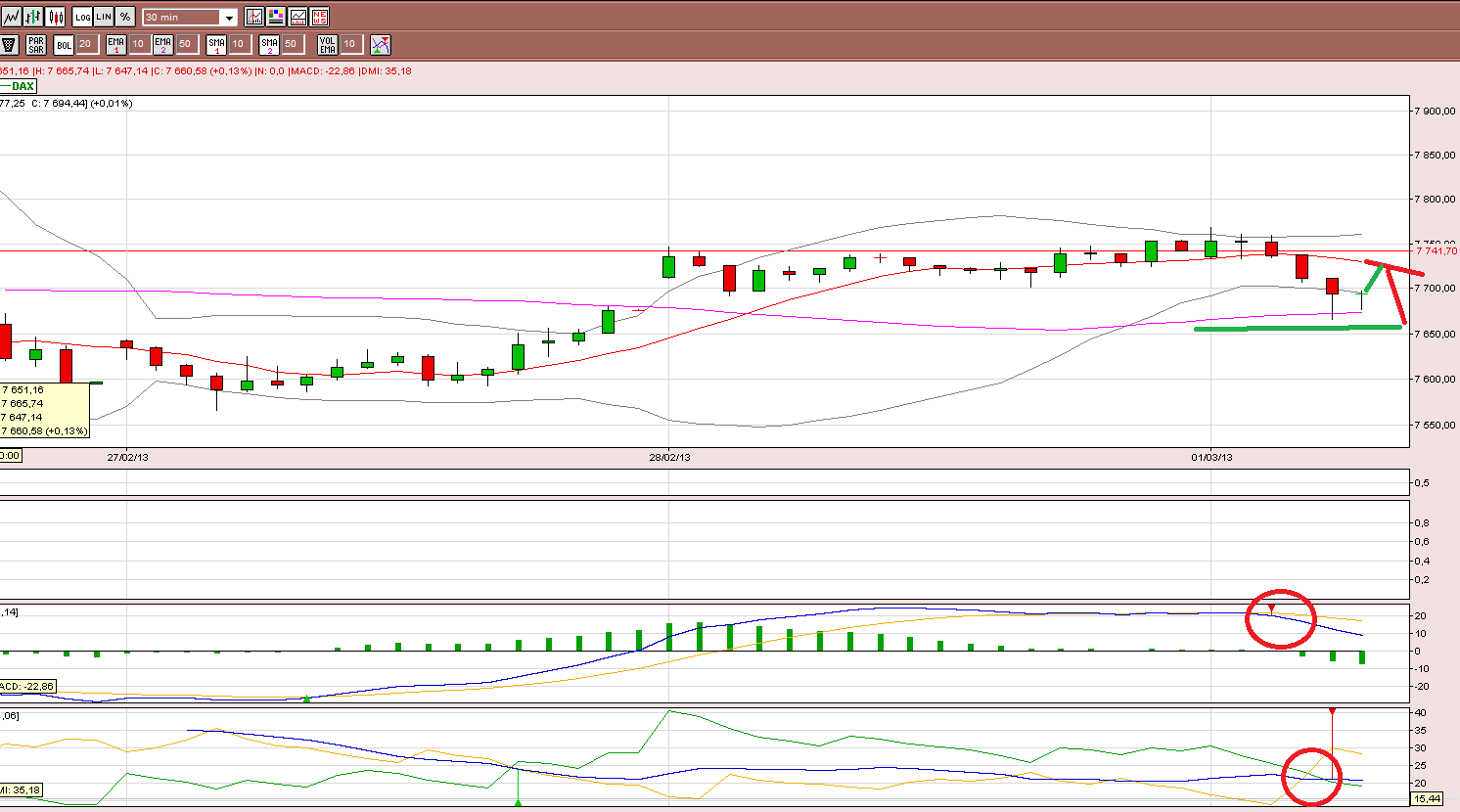Click the 0,8 indicator axis label

pyautogui.click(x=1421, y=522)
